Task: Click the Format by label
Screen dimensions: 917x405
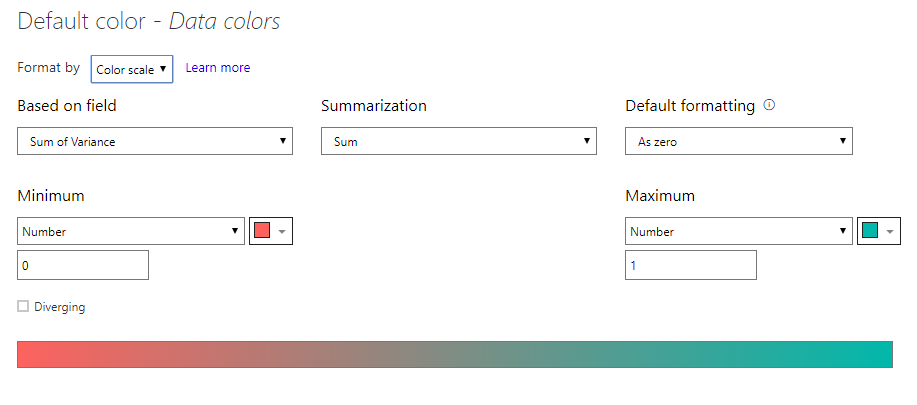Action: point(49,68)
